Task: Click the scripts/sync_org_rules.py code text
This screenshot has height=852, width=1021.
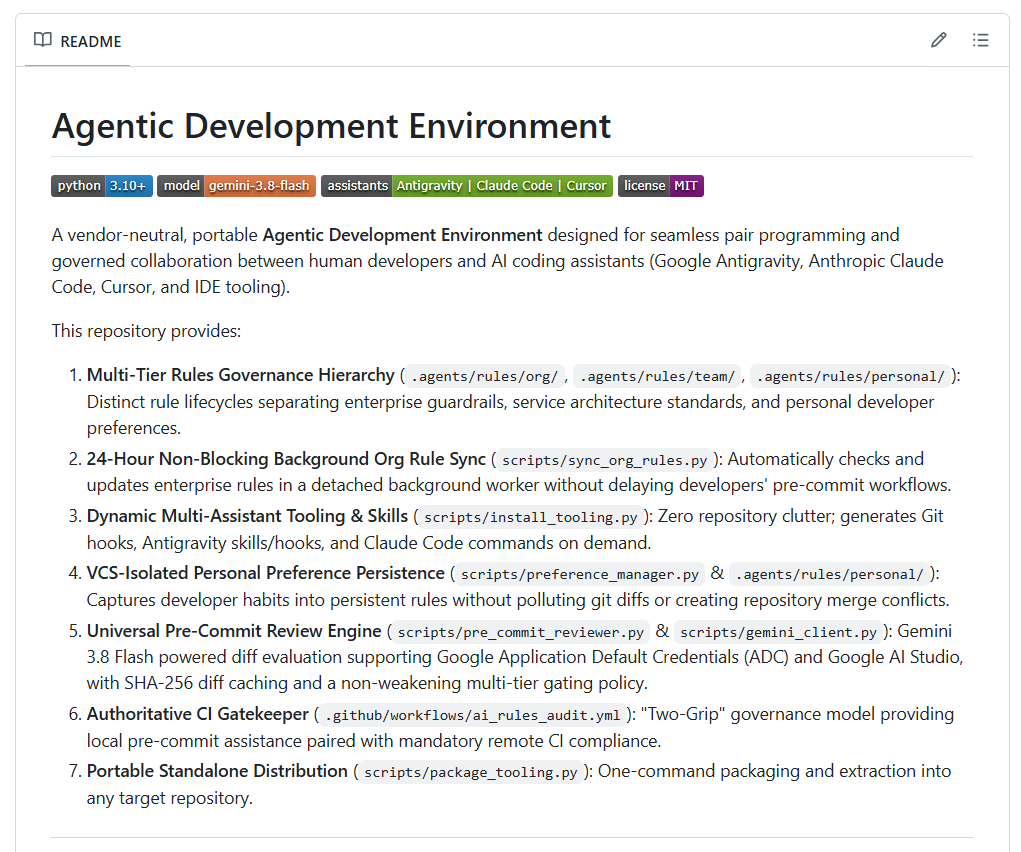Action: [x=604, y=461]
